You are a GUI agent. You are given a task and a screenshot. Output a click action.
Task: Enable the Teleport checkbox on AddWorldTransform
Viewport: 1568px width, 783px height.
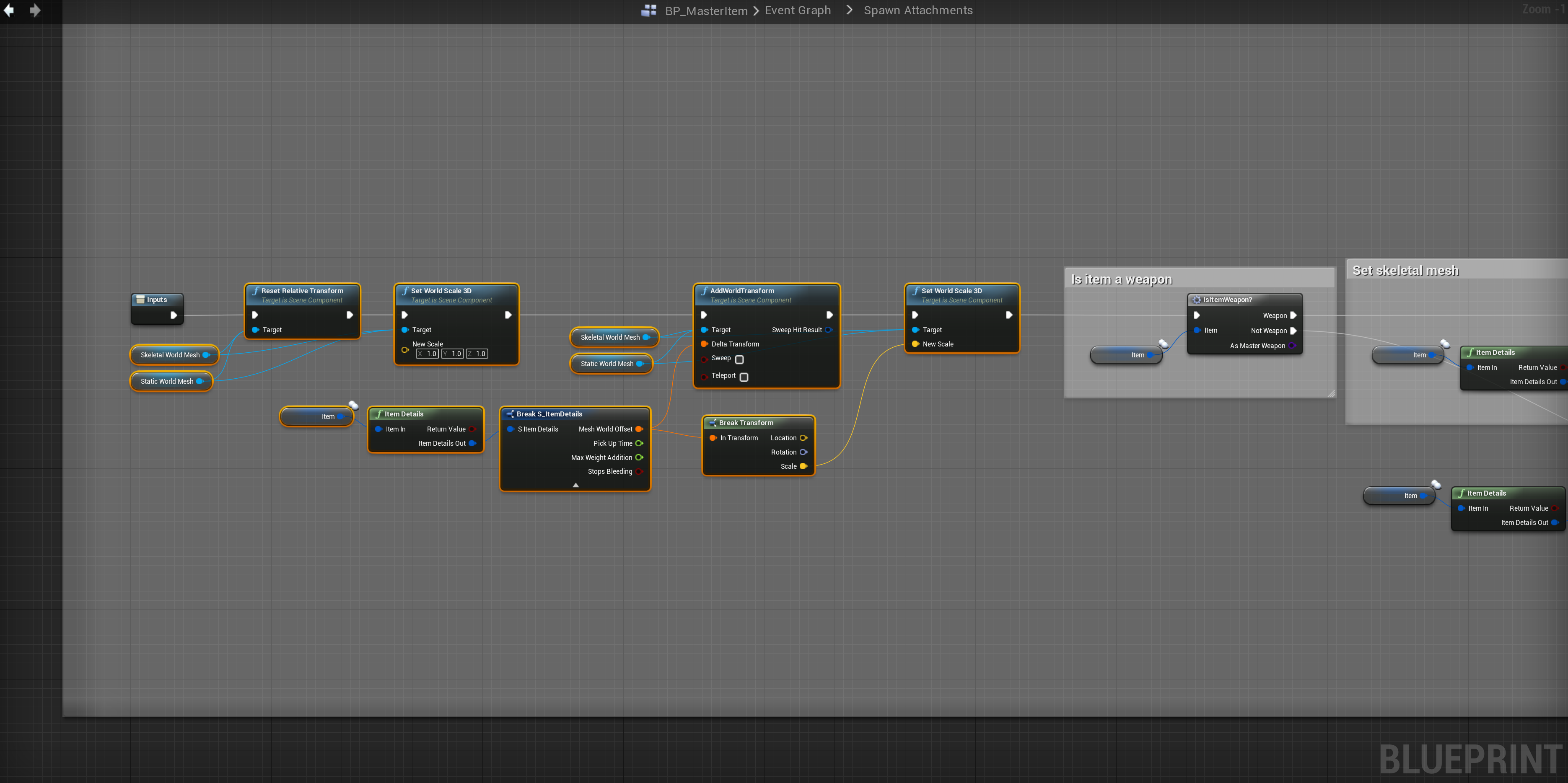coord(744,377)
